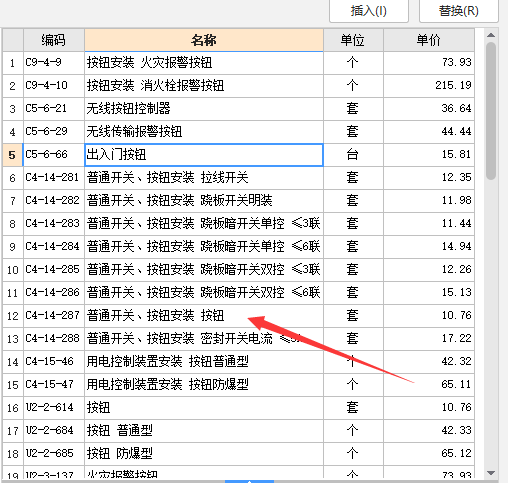Click the 出入门按钮 name cell
This screenshot has width=508, height=483.
coord(204,155)
